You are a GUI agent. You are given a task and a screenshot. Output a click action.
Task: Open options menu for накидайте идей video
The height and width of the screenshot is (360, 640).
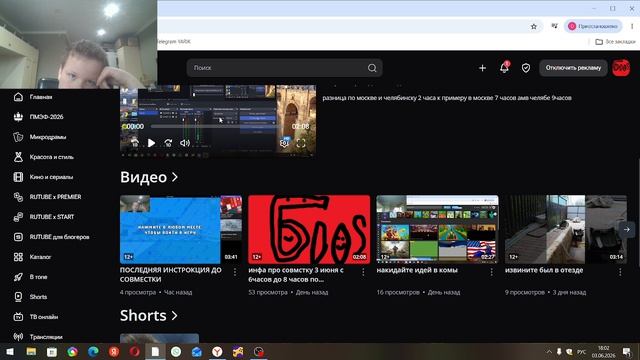491,272
